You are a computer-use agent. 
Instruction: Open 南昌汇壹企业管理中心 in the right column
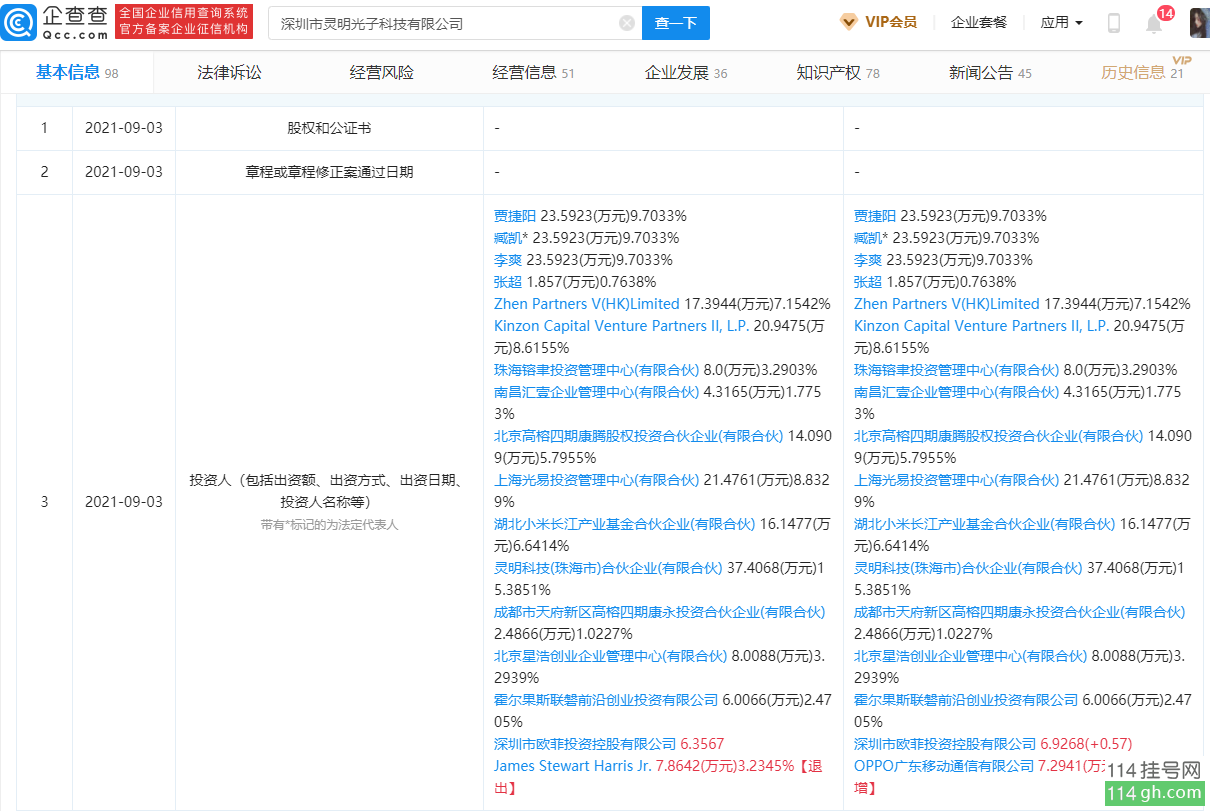tap(957, 392)
